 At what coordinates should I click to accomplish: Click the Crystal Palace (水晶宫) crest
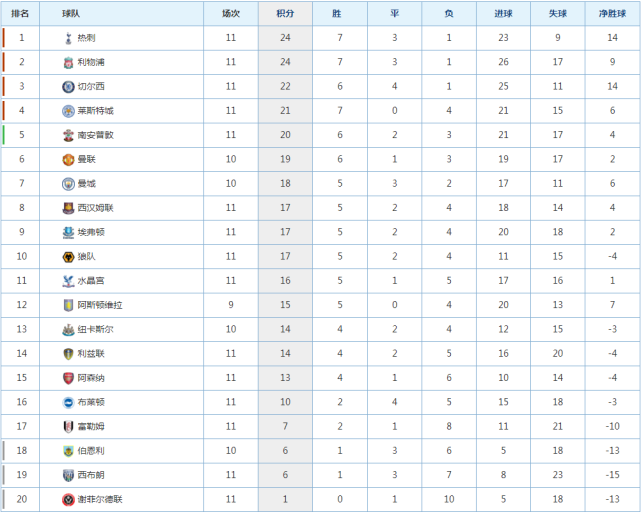click(68, 280)
